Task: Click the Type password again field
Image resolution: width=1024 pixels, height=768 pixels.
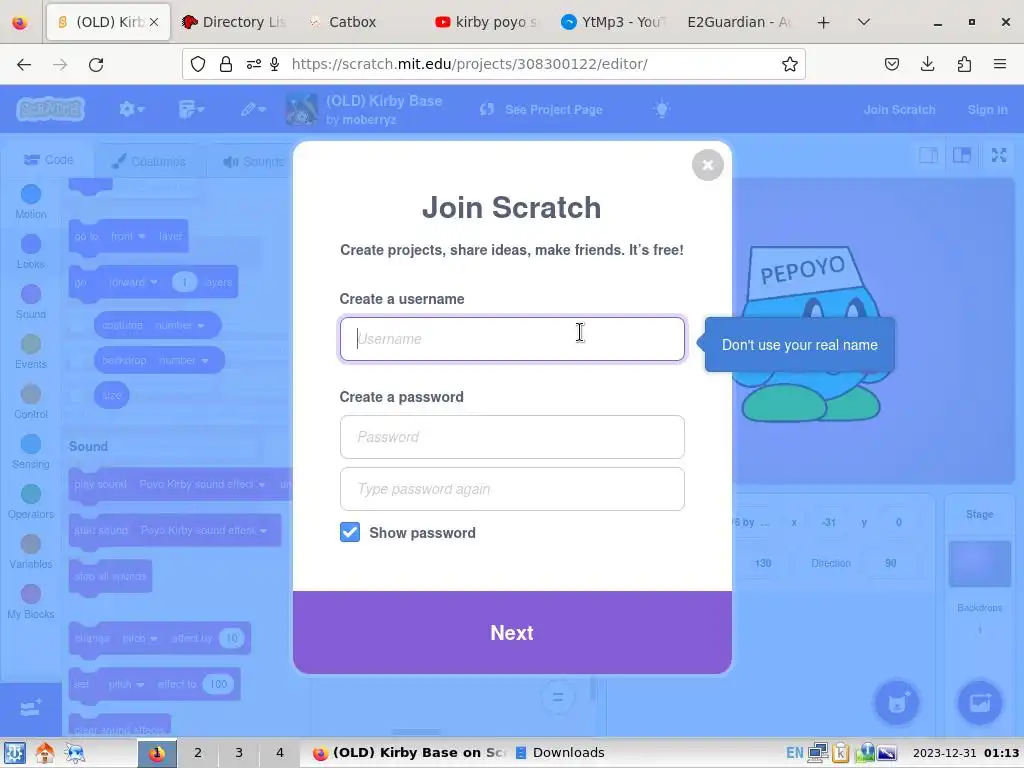Action: click(512, 489)
